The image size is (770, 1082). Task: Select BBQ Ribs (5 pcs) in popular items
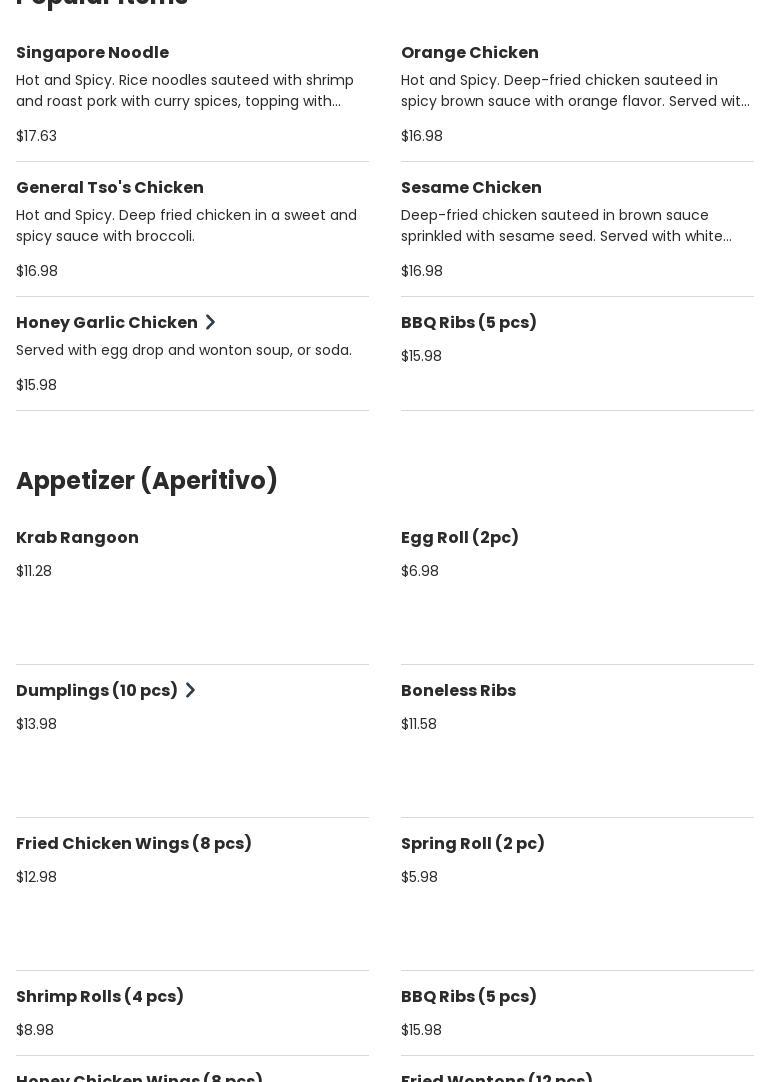[468, 322]
